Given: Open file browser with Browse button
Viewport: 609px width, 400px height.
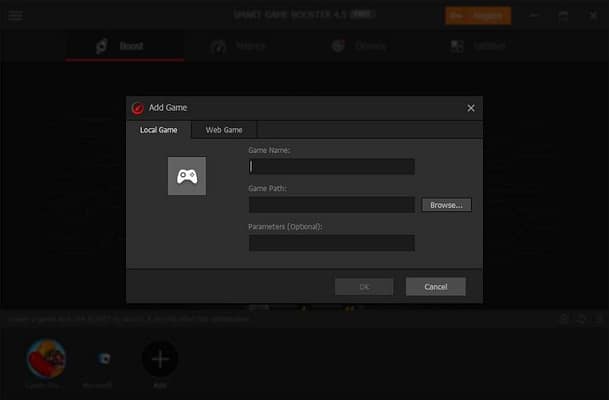Looking at the screenshot, I should (447, 205).
